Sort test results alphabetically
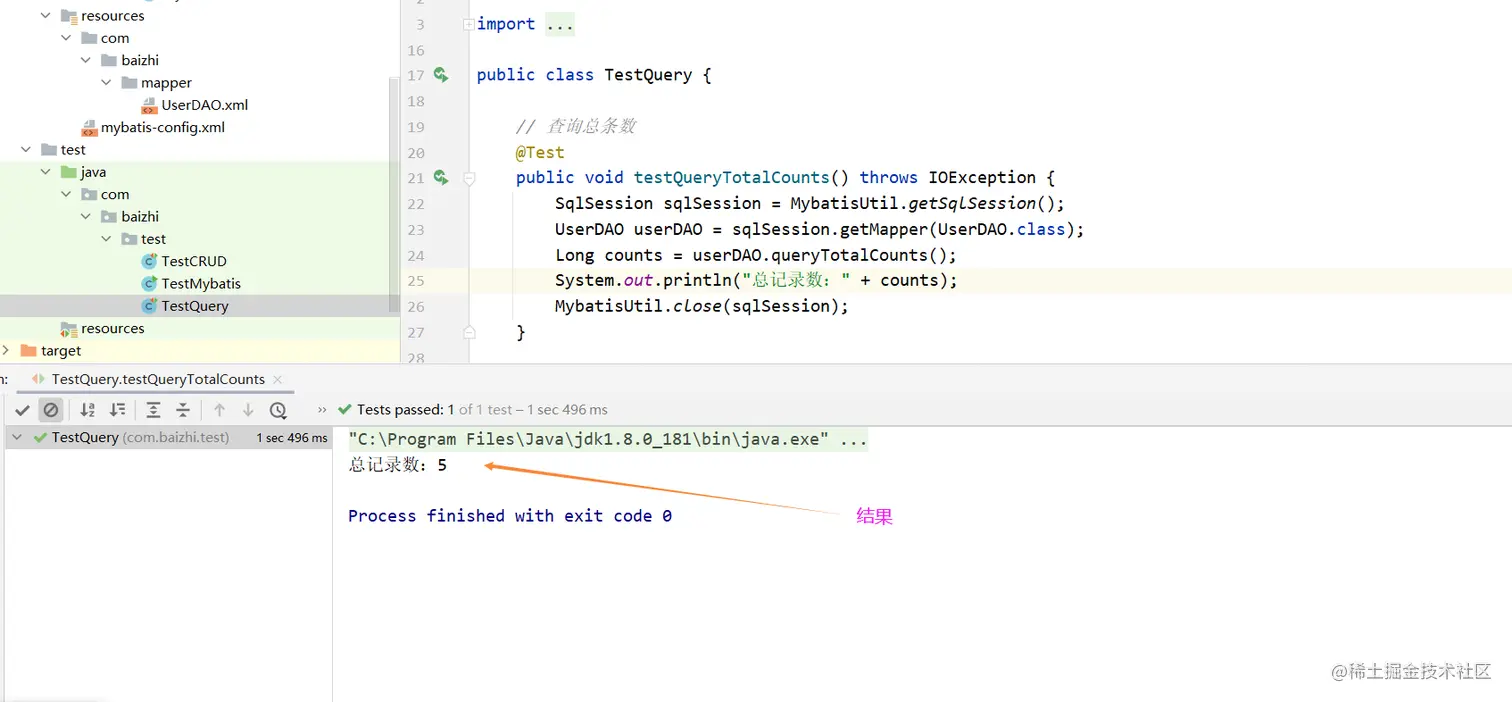1512x702 pixels. 88,410
